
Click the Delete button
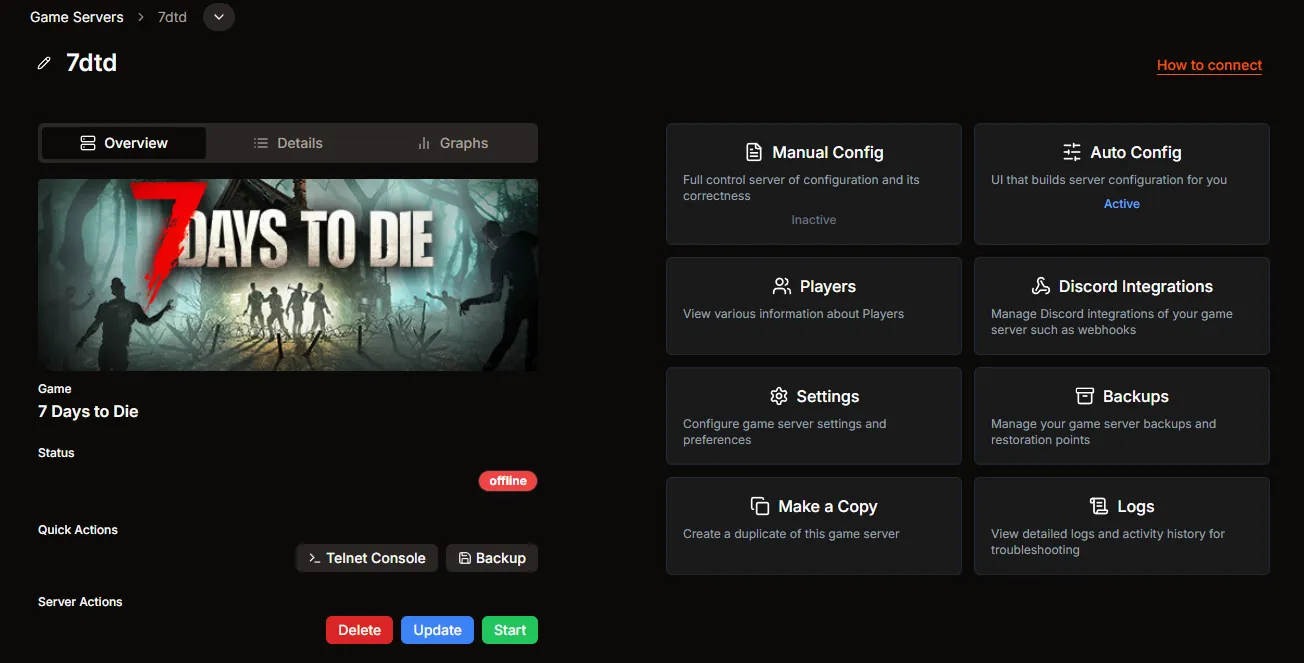point(359,629)
